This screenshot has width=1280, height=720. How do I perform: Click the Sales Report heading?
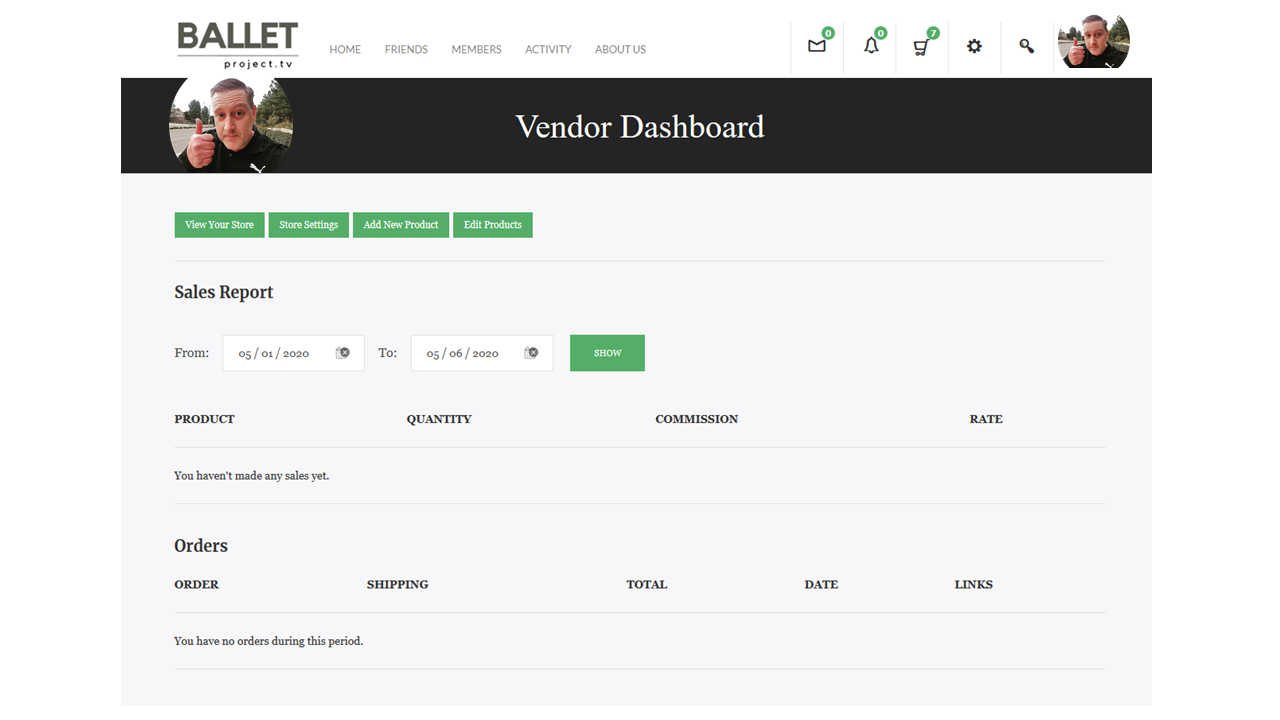coord(224,292)
